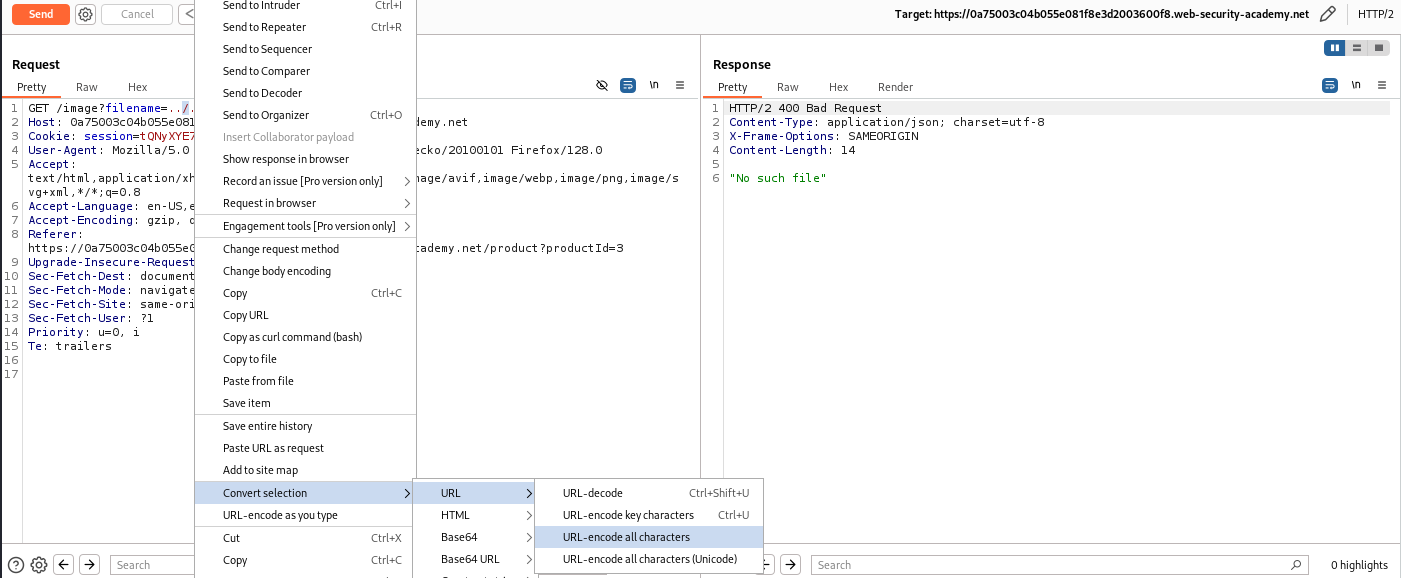Expand Convert selection submenu
The height and width of the screenshot is (578, 1401).
tap(305, 493)
